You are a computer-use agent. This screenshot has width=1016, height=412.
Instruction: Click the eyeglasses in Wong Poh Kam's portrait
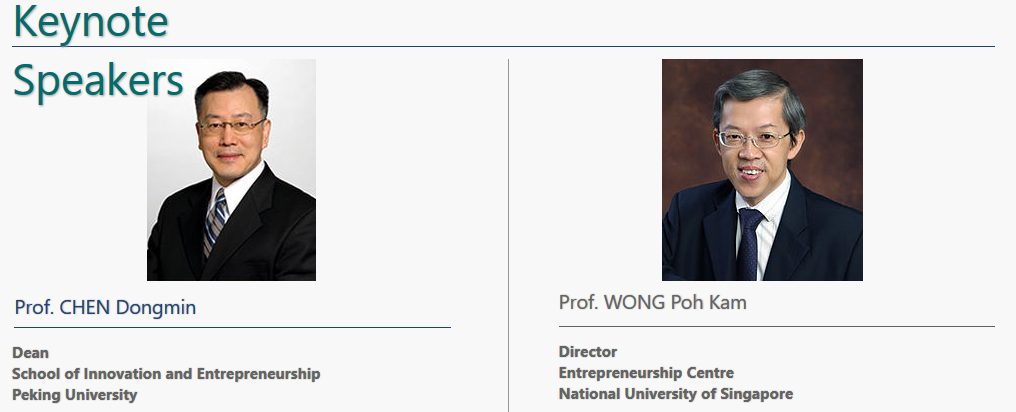click(x=754, y=139)
